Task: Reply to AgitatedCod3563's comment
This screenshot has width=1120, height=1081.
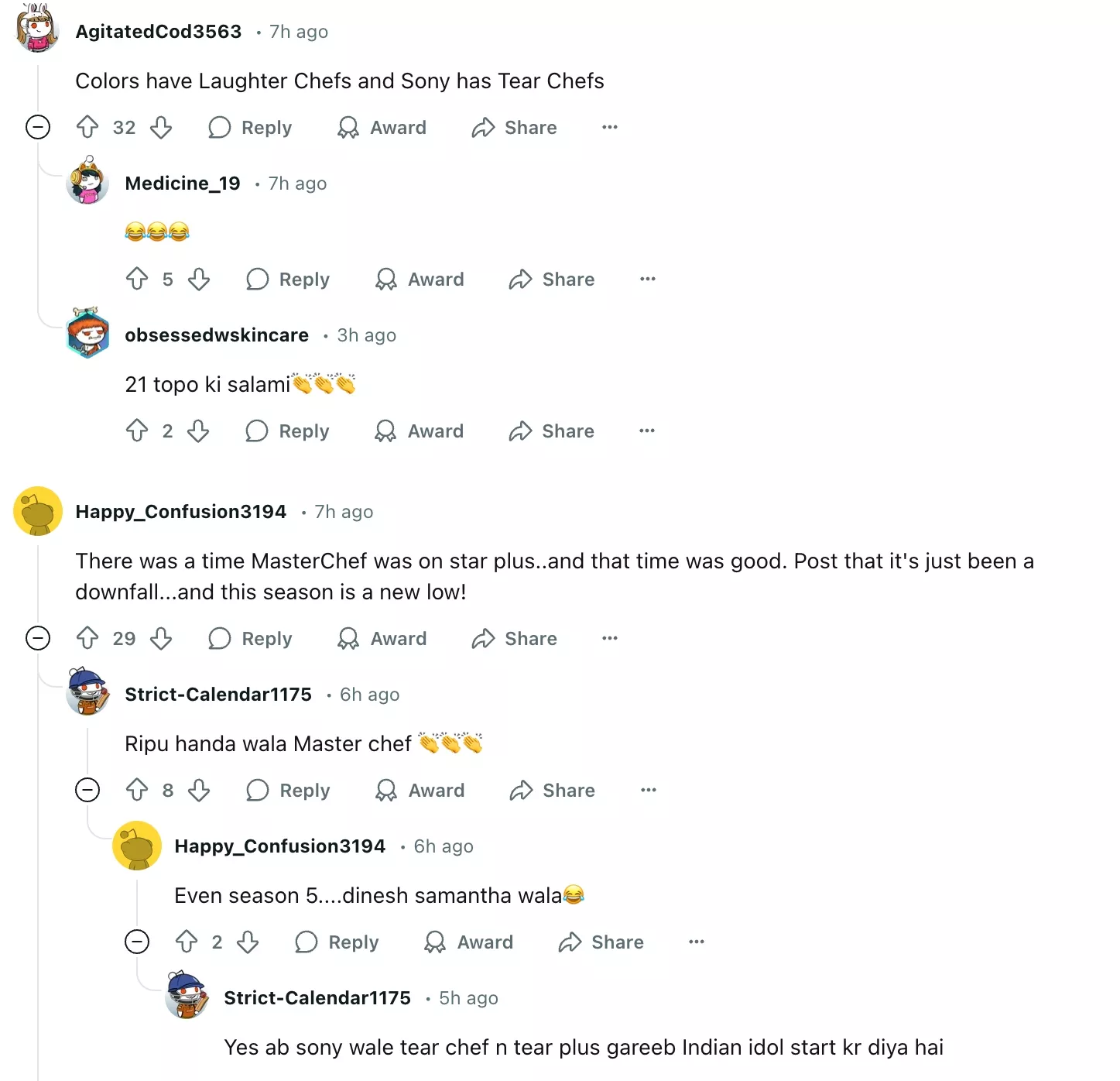Action: coord(251,127)
